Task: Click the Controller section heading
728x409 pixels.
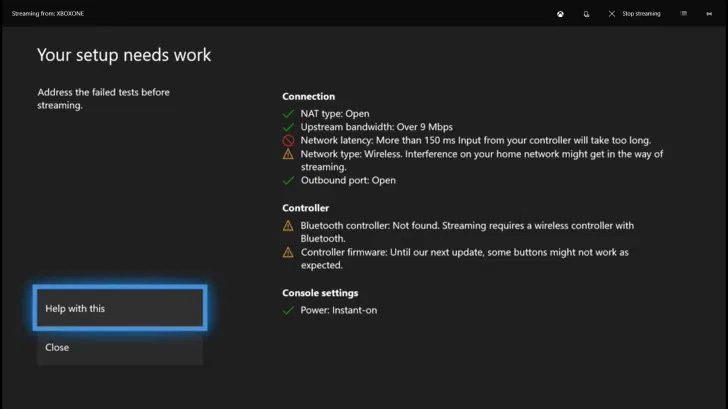Action: click(x=306, y=208)
